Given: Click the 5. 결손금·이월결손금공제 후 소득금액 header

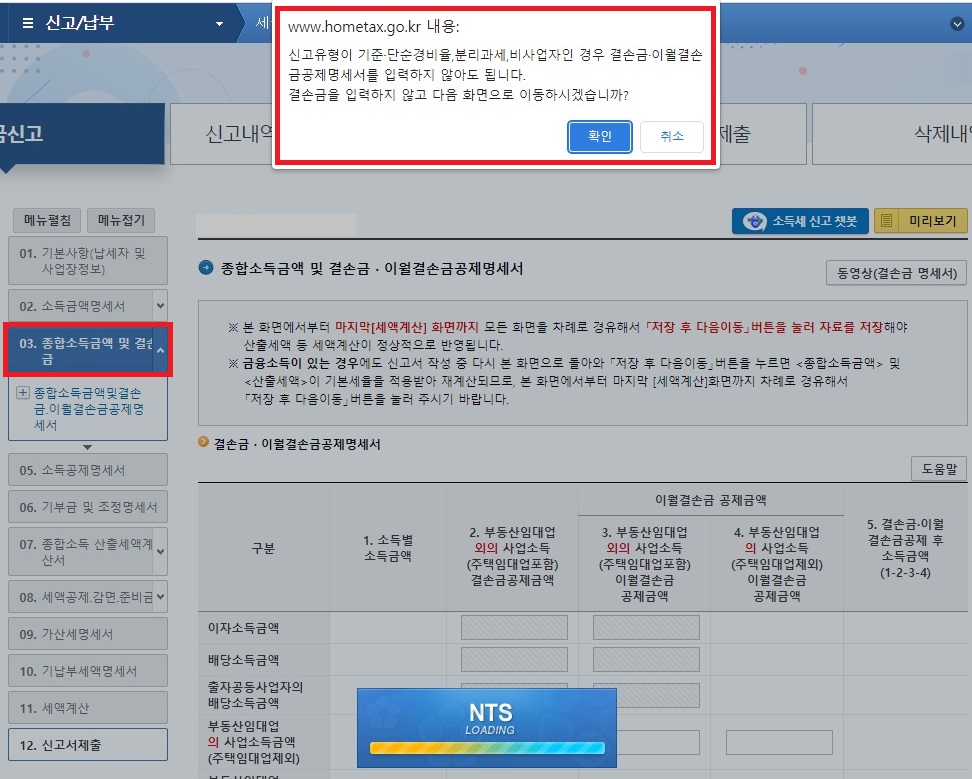Looking at the screenshot, I should (x=906, y=548).
